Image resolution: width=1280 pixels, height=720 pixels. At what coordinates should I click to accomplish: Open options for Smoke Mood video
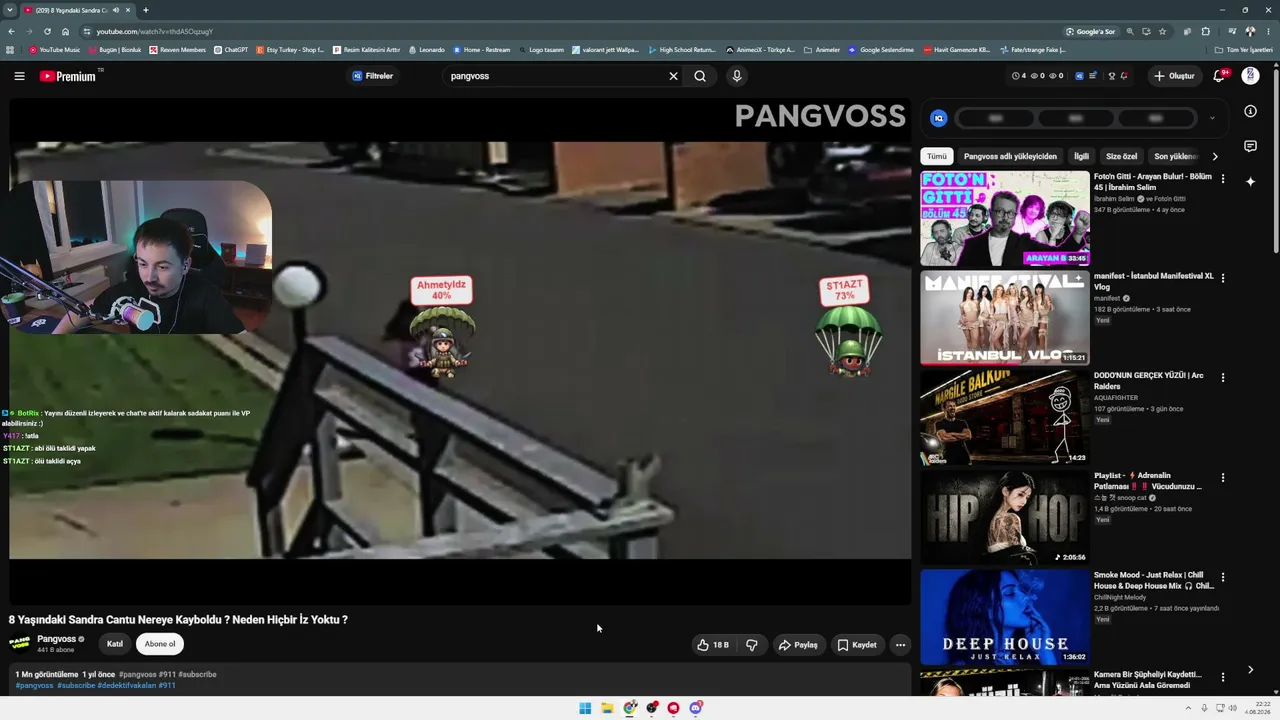[x=1222, y=577]
